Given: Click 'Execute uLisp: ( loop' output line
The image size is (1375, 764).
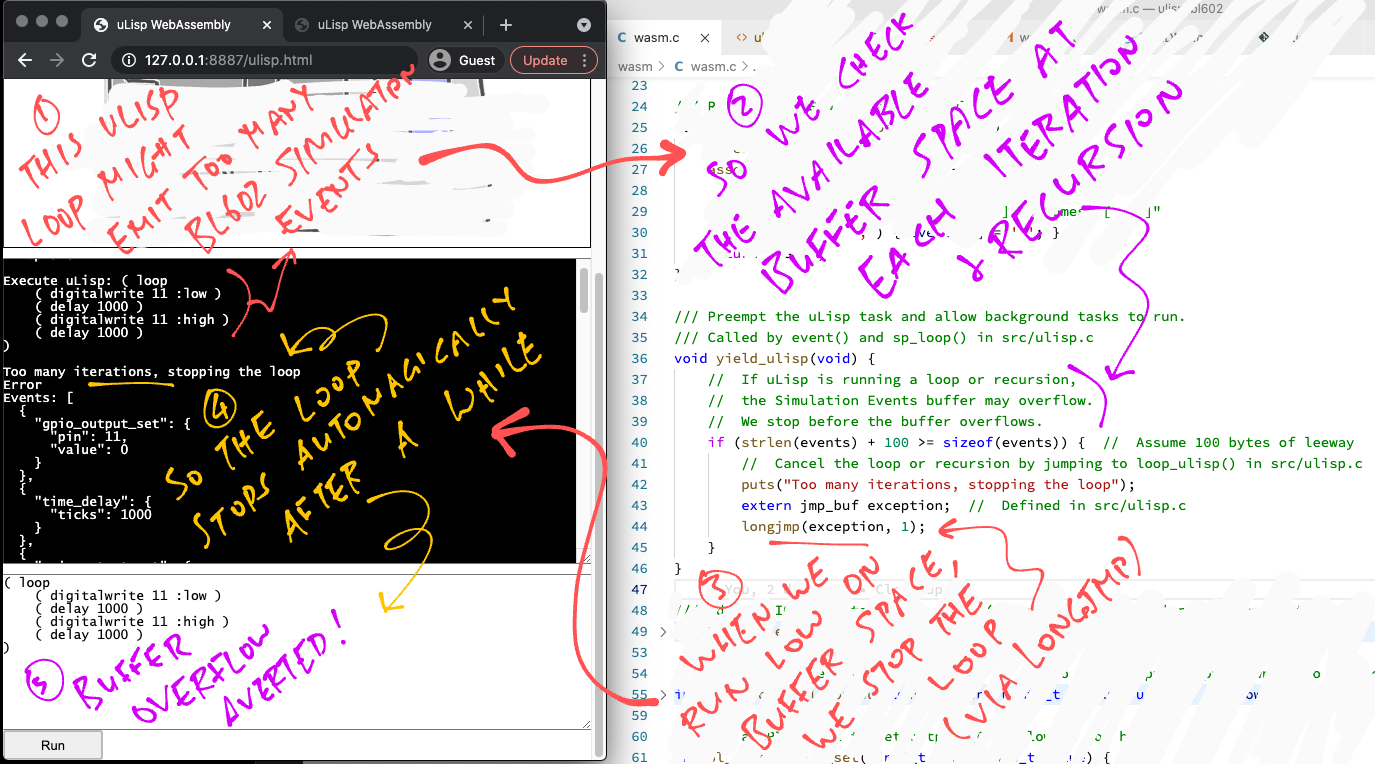Looking at the screenshot, I should tap(86, 281).
